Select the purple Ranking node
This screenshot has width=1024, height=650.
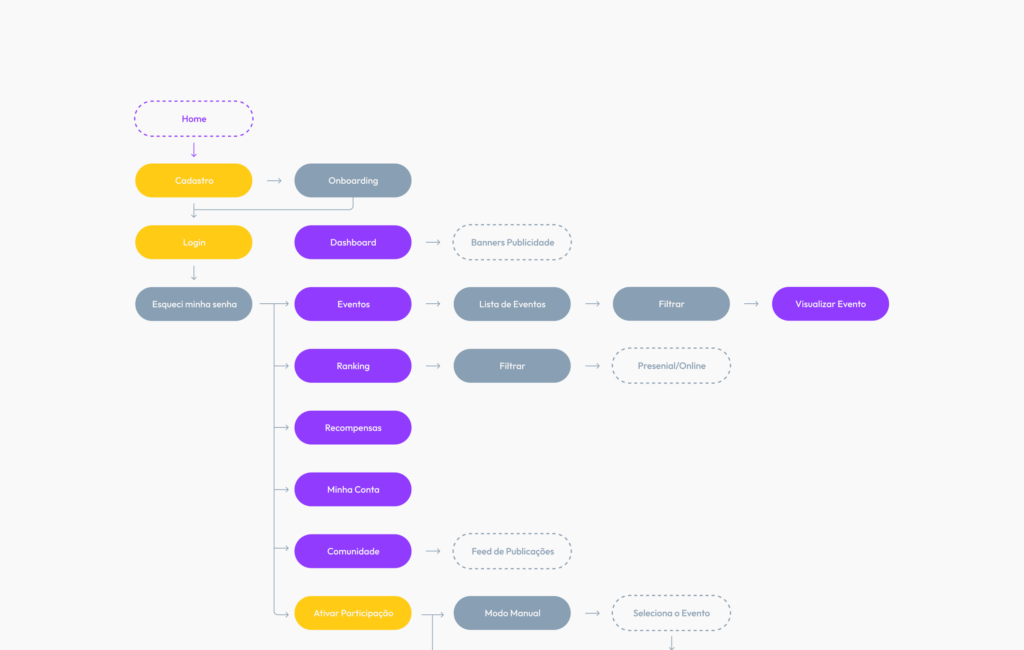click(x=353, y=366)
